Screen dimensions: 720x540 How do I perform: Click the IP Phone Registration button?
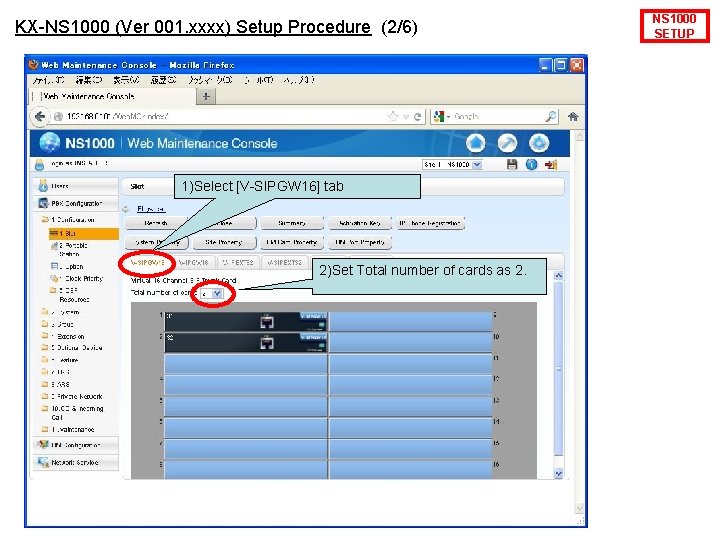[x=430, y=223]
